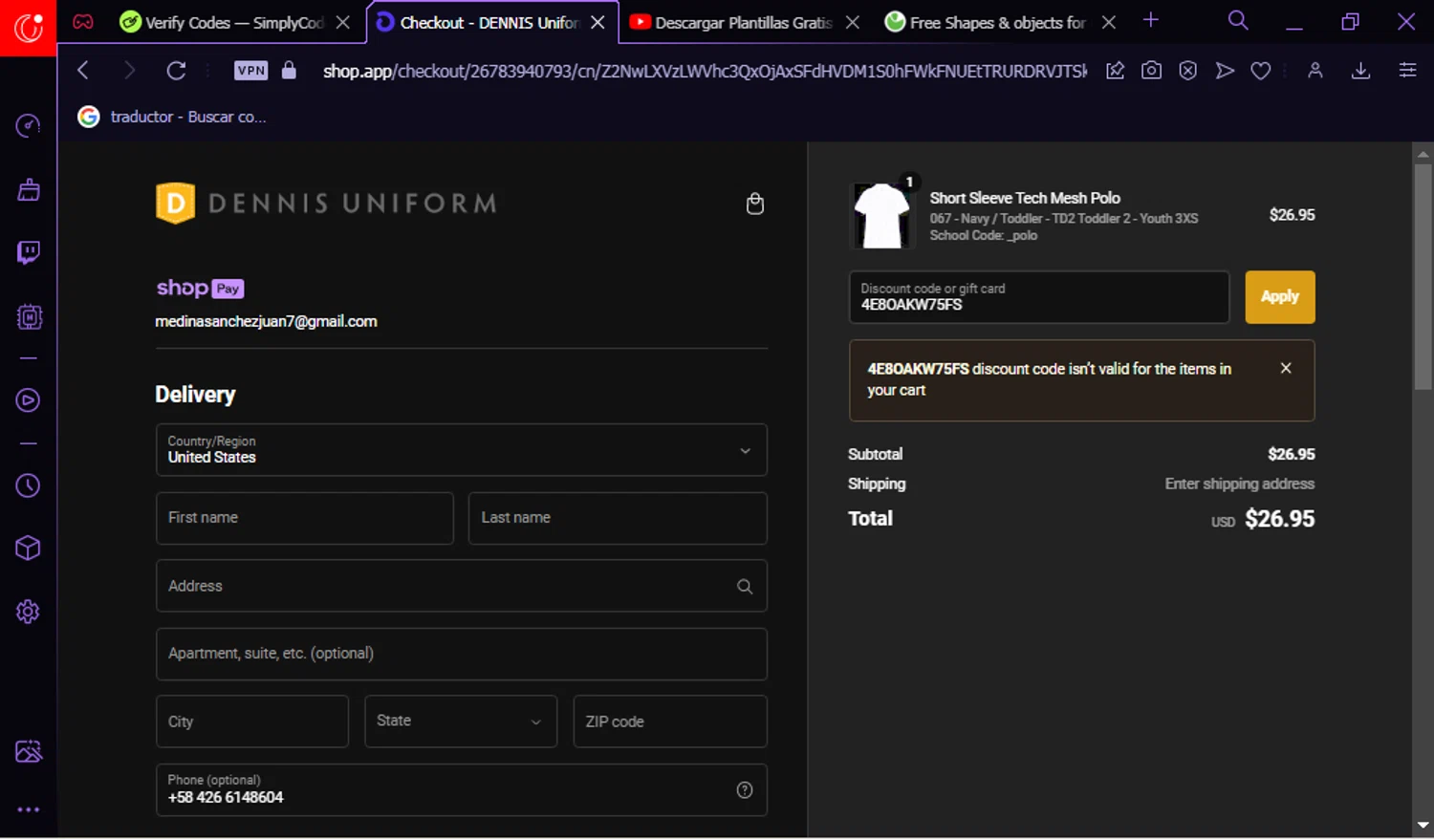
Task: Click the discount code or gift card field
Action: [x=1038, y=296]
